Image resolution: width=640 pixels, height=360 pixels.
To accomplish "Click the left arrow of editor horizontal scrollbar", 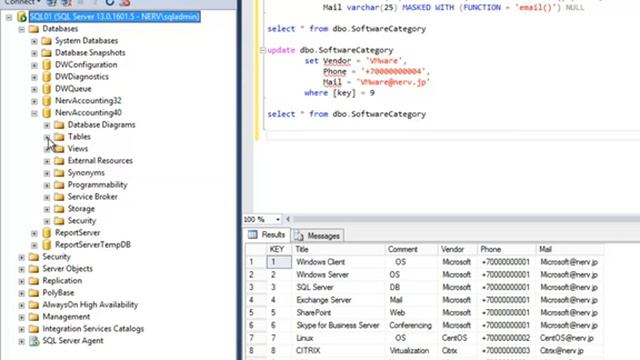I will 288,219.
